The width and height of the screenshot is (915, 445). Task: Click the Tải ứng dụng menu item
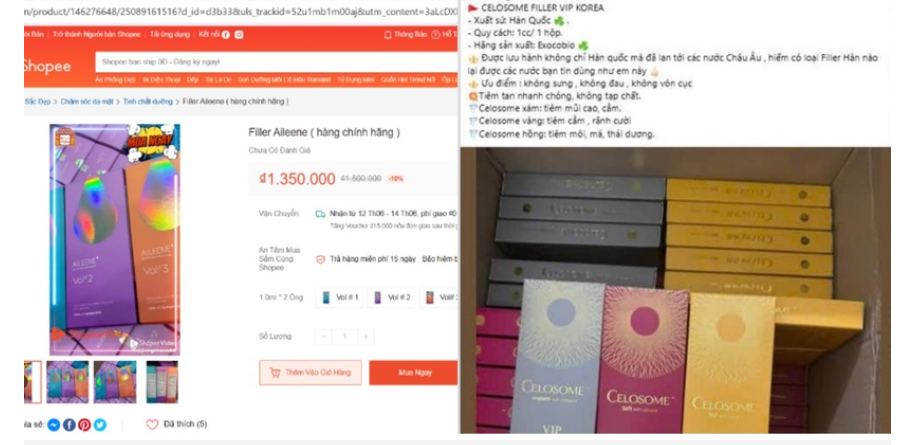pos(170,34)
